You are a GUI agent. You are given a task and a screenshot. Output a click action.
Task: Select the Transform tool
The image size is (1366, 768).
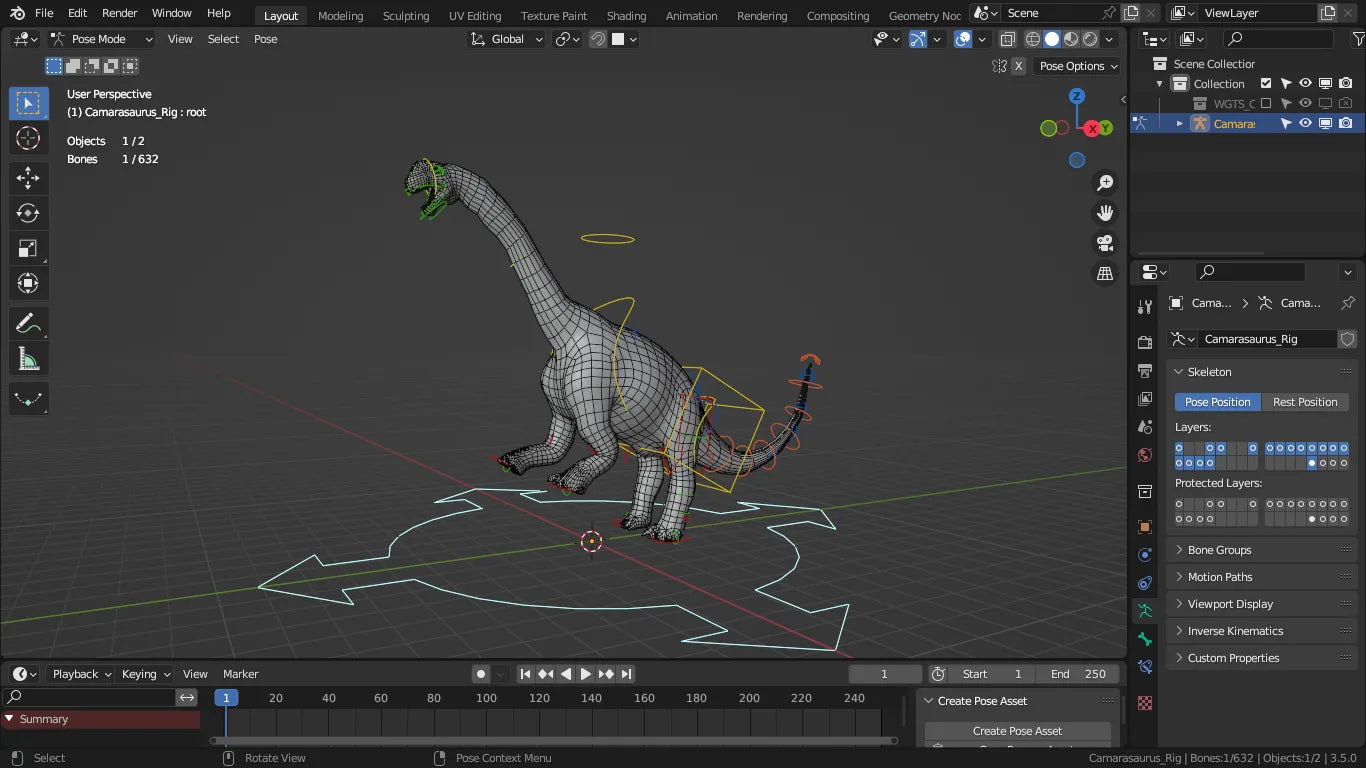[28, 283]
